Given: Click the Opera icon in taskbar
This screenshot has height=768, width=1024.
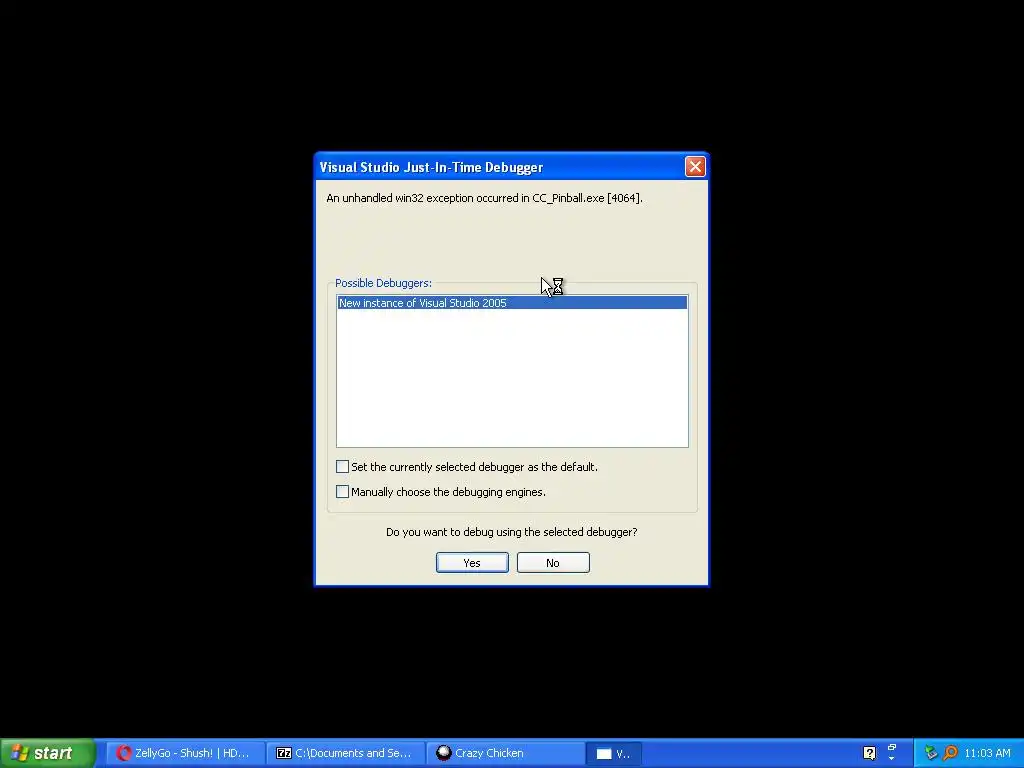Looking at the screenshot, I should tap(123, 753).
